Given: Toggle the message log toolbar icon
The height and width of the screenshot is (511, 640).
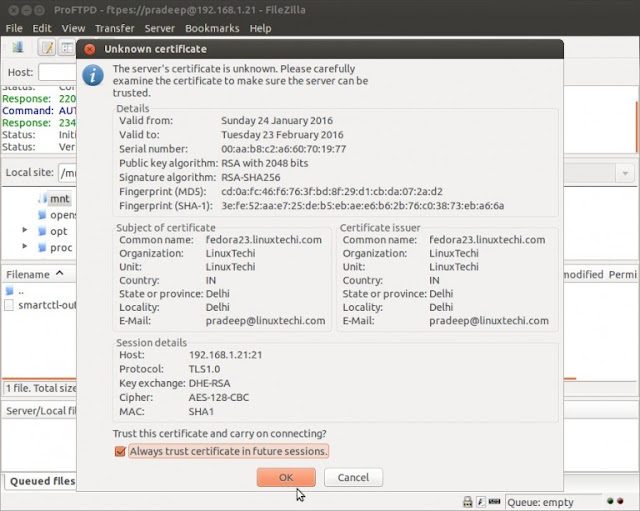Looking at the screenshot, I should 47,48.
